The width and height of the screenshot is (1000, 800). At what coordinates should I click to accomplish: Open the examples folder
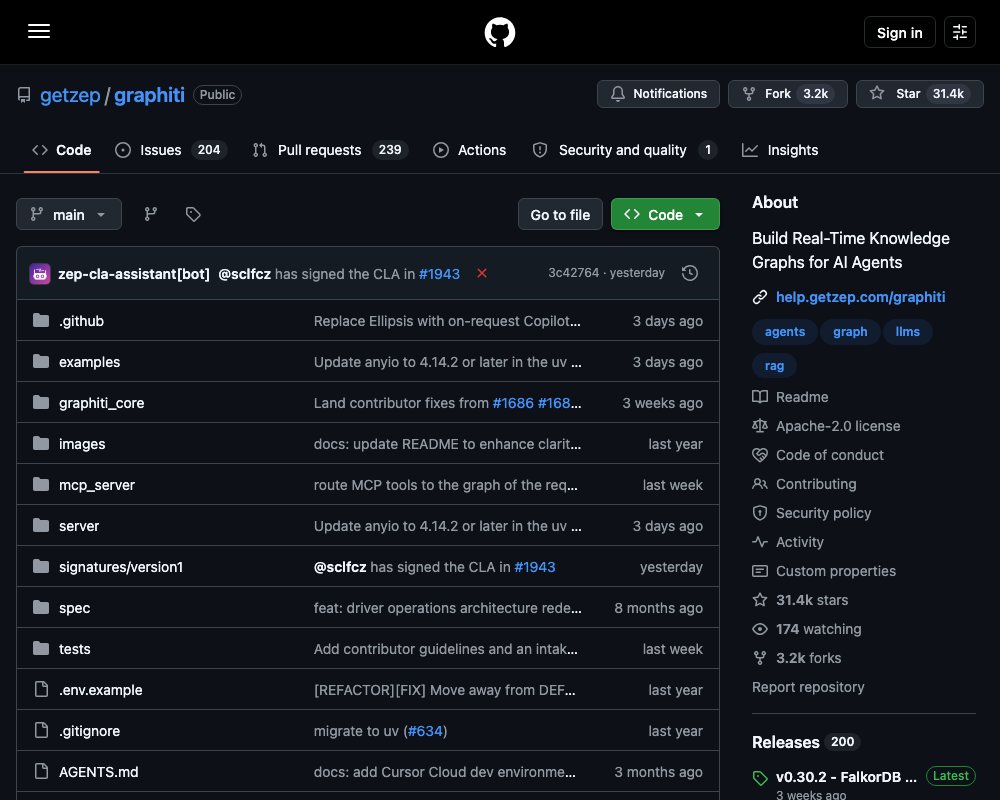pos(89,362)
